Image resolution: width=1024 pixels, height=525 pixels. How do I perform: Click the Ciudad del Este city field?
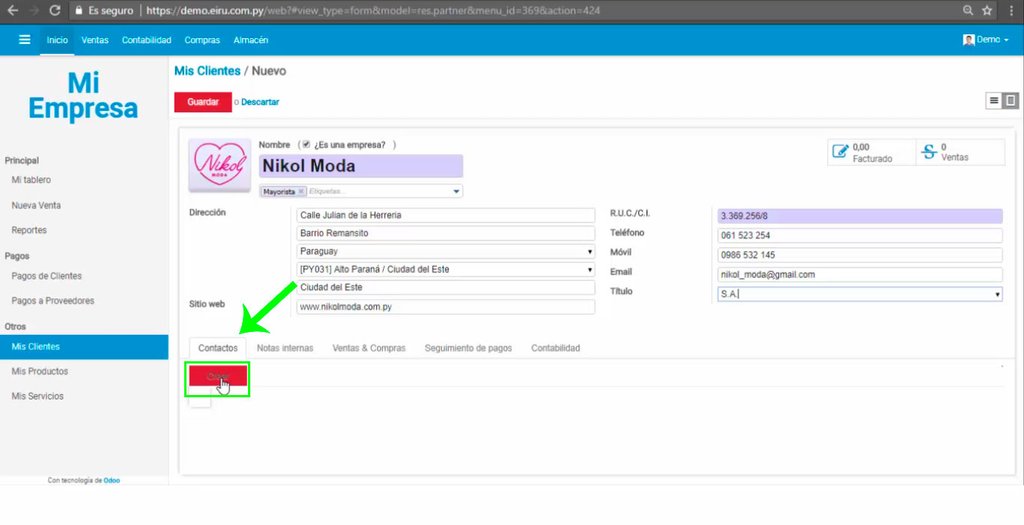tap(445, 287)
